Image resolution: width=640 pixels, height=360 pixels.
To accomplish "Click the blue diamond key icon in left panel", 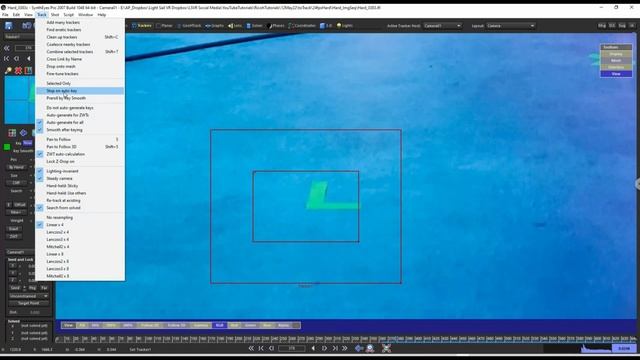I will (x=23, y=133).
